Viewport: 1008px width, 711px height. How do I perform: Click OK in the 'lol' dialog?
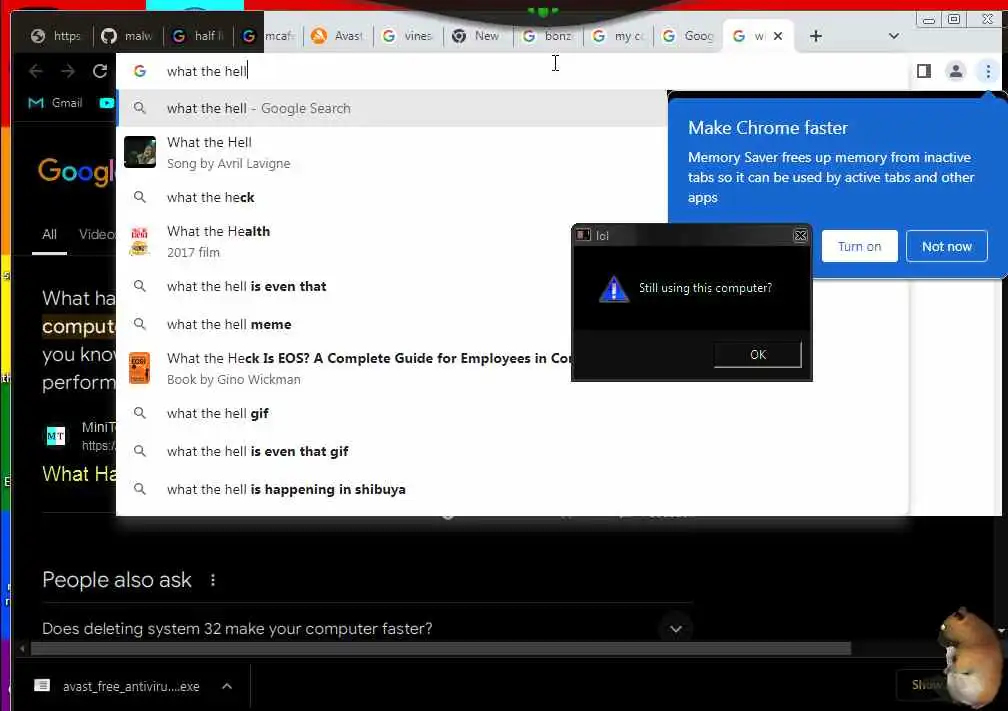758,354
